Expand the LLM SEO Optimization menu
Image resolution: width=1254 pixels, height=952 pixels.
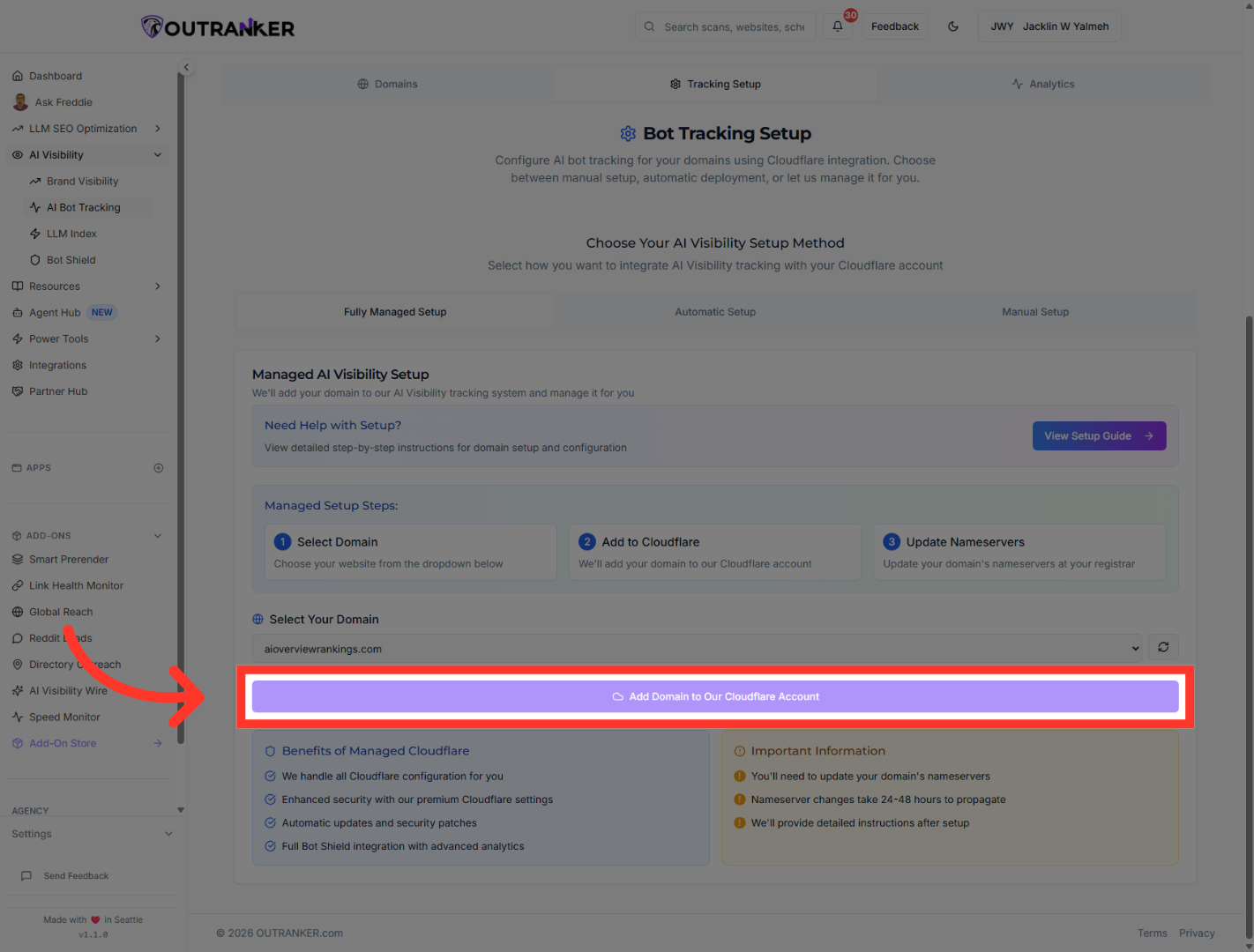(82, 129)
